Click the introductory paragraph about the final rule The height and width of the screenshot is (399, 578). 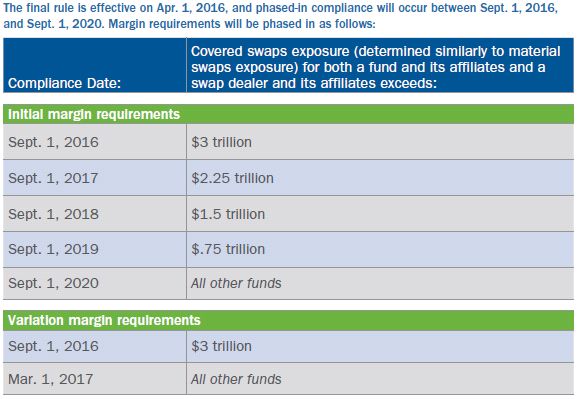pyautogui.click(x=280, y=16)
